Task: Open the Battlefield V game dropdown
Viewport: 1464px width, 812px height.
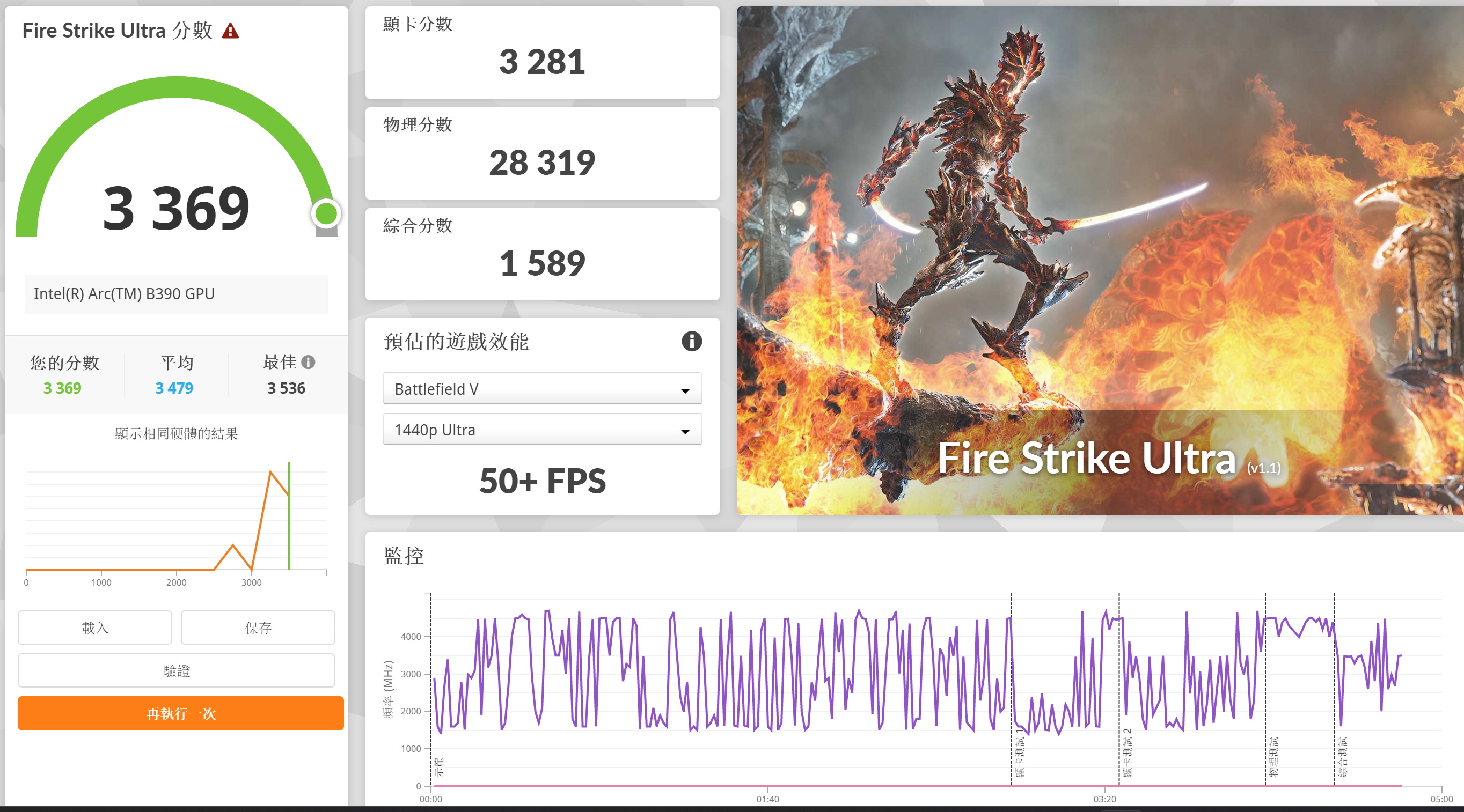Action: coord(541,389)
